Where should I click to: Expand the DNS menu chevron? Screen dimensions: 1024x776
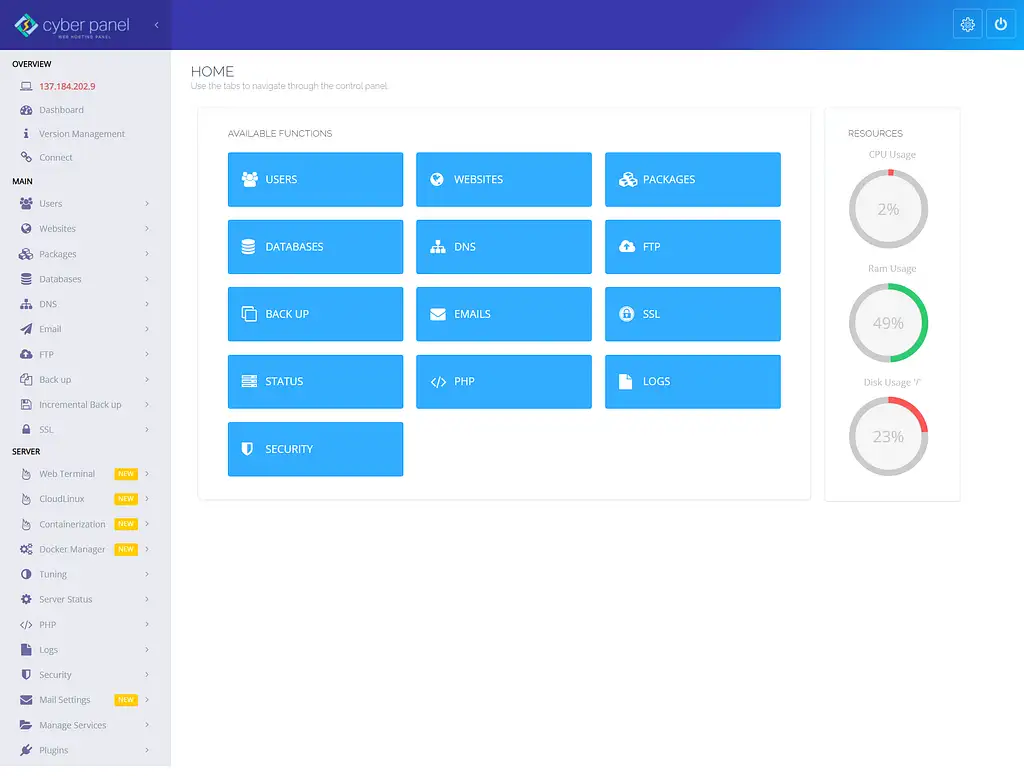coord(147,304)
